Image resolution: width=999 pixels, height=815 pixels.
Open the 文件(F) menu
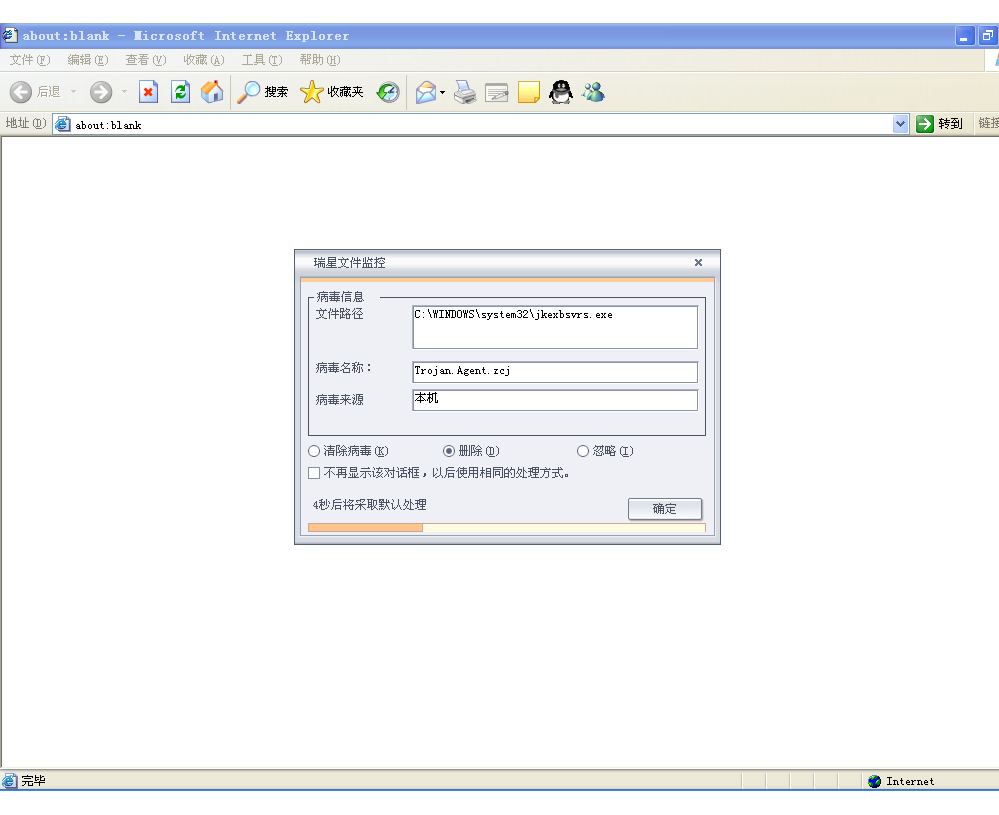(30, 60)
